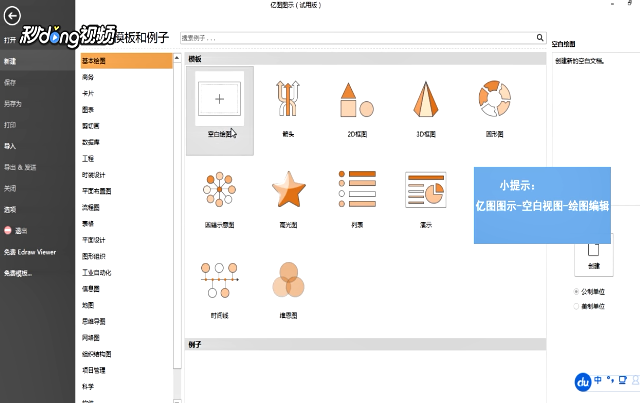The image size is (640, 403).
Task: Open the 打开 (Open) menu item
Action: [10, 40]
